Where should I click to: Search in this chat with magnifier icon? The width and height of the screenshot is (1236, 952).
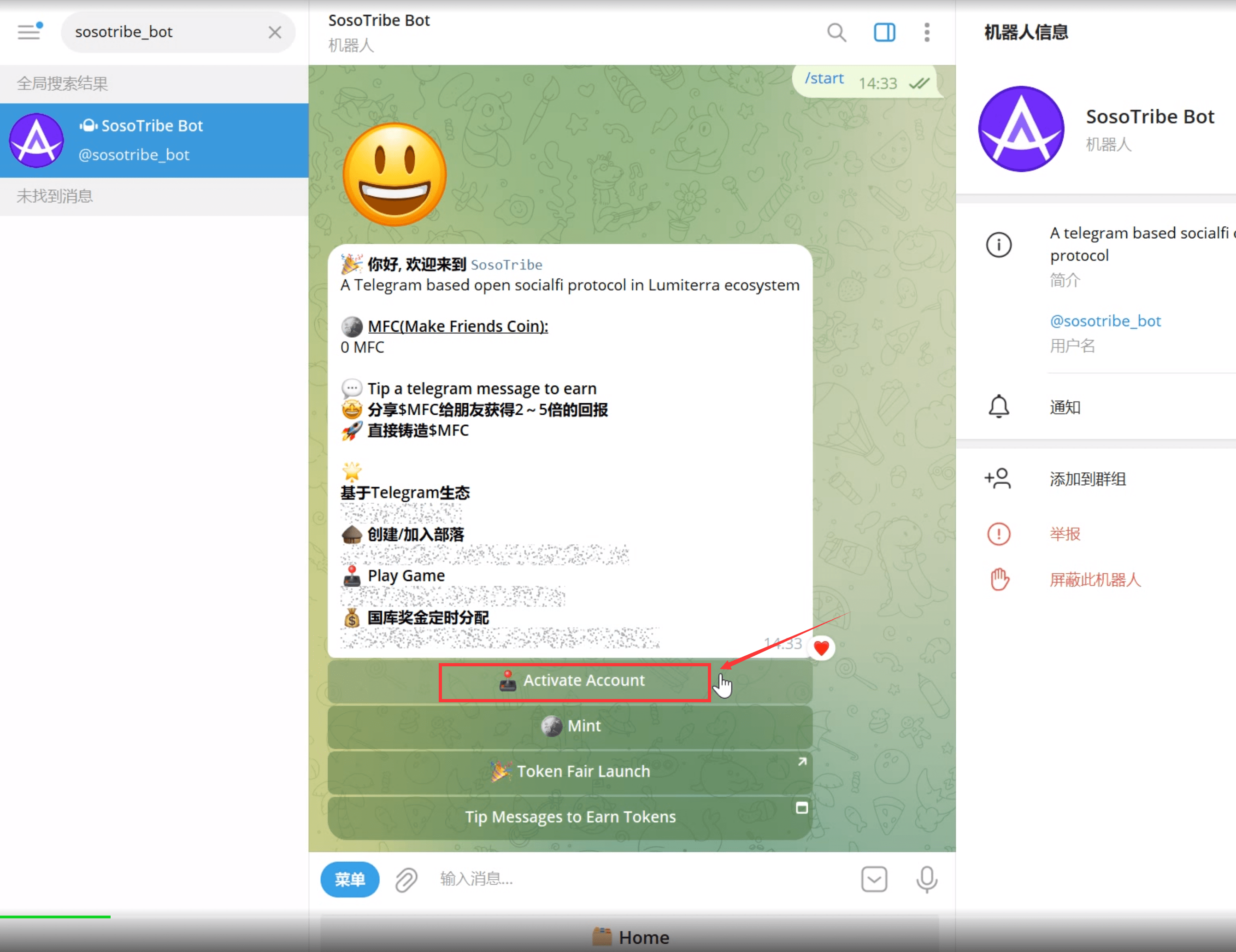836,33
